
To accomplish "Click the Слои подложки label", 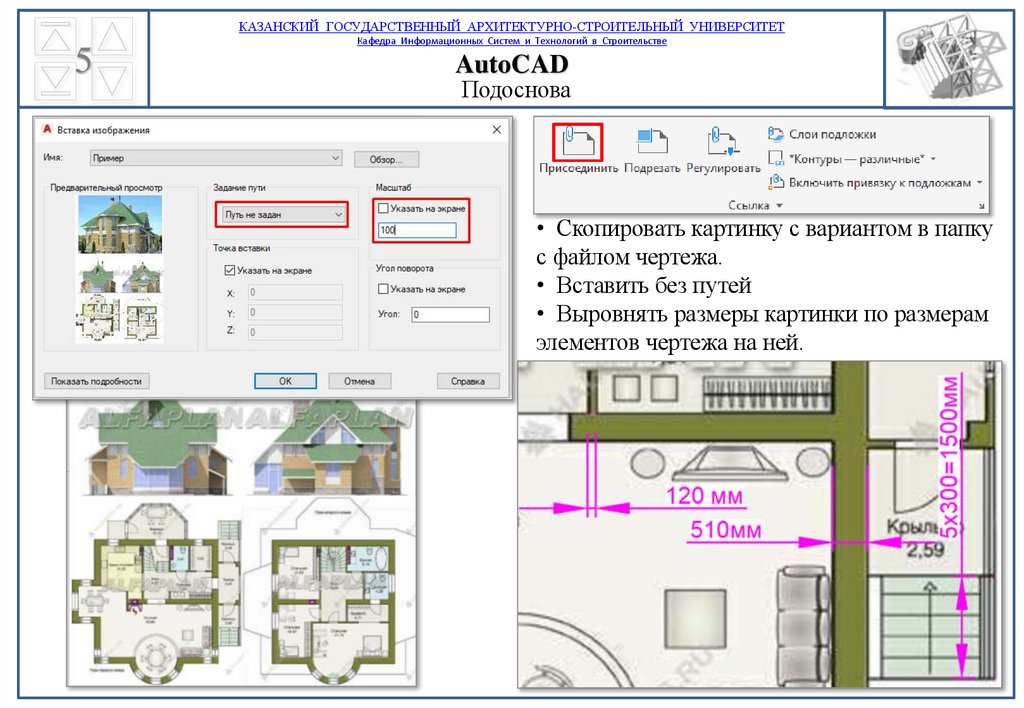I will point(833,134).
